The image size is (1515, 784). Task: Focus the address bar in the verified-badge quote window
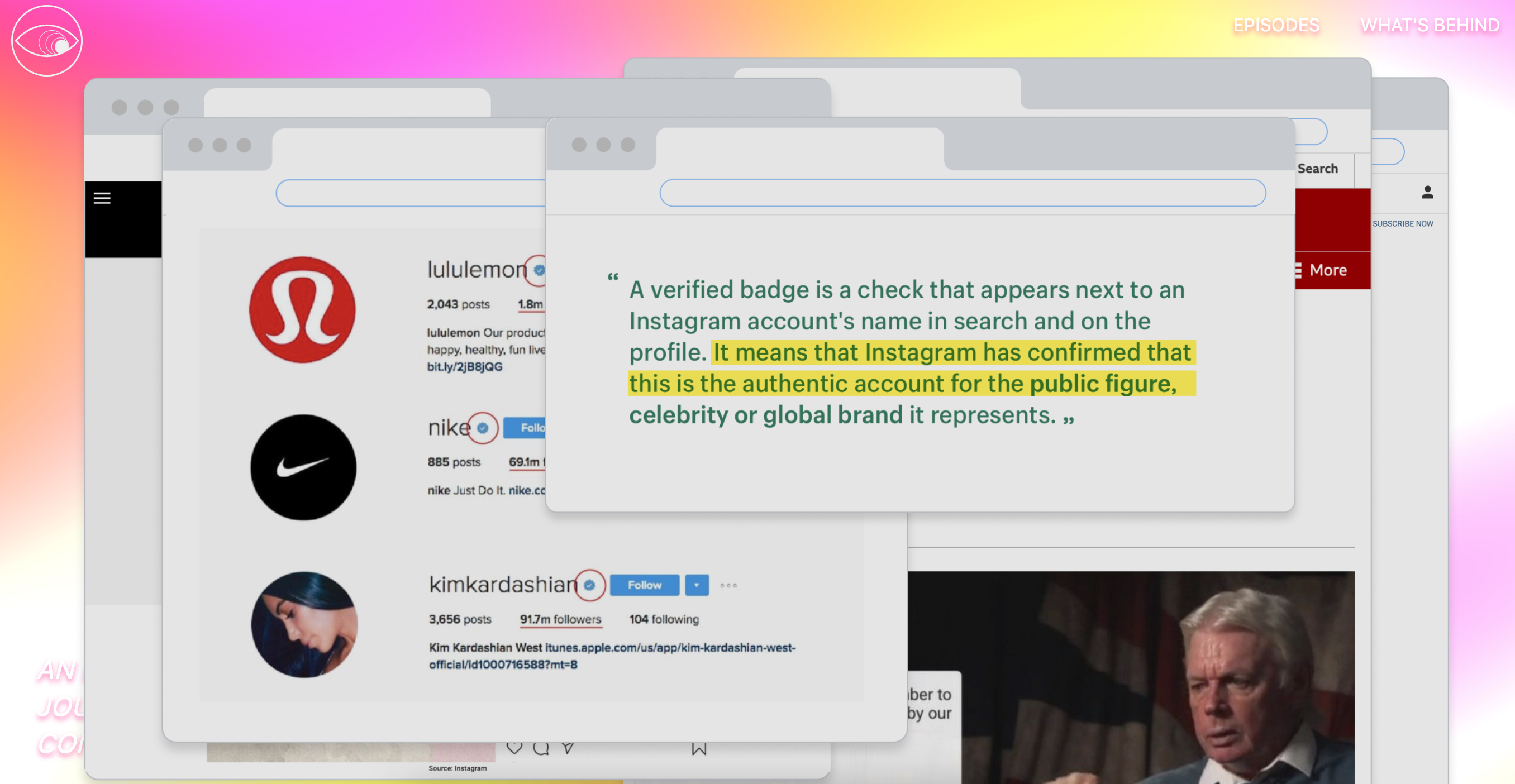963,193
